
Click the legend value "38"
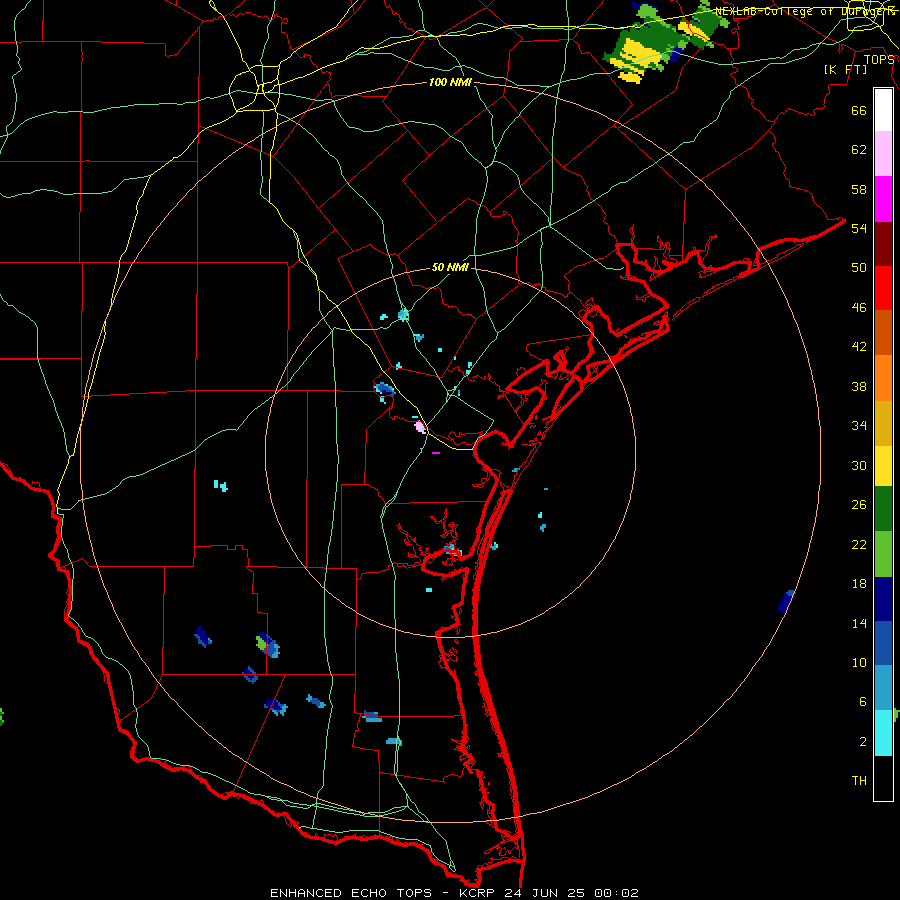click(859, 386)
